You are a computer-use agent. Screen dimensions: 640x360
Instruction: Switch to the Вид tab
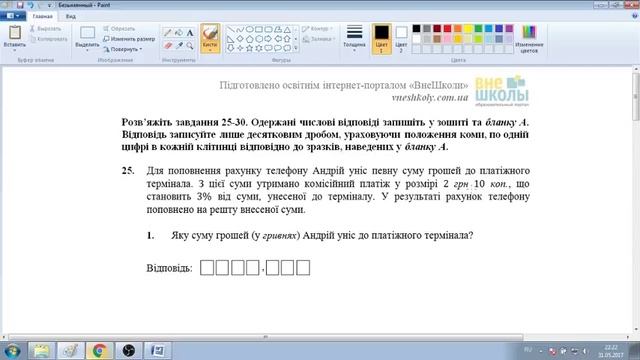click(71, 16)
